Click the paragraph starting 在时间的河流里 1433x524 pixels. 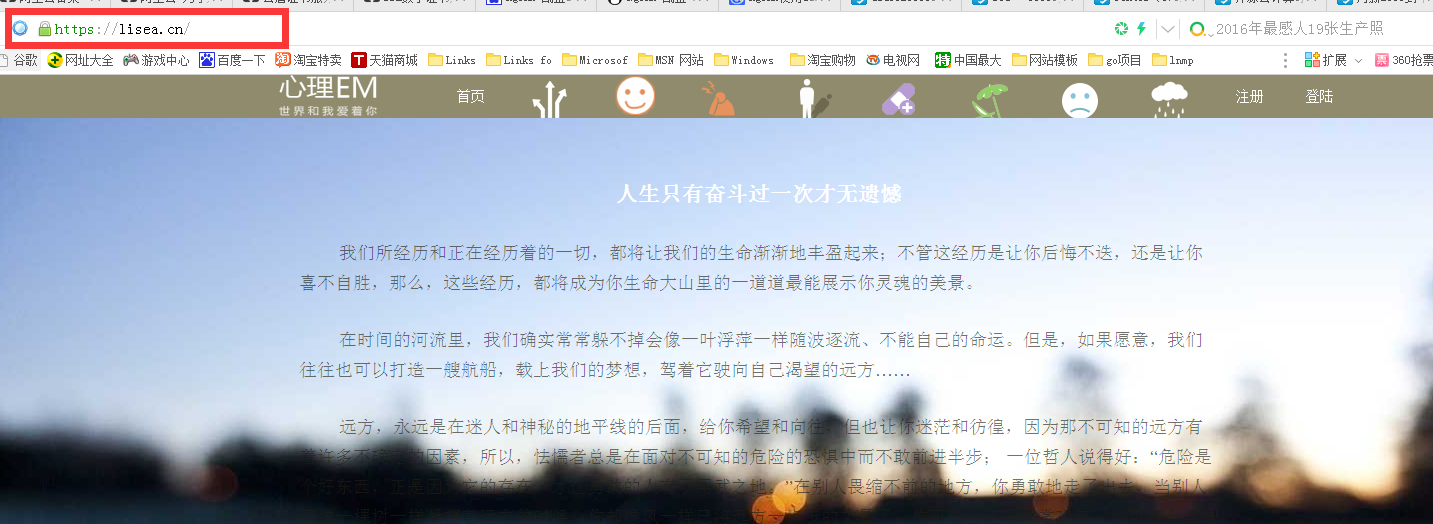click(751, 355)
